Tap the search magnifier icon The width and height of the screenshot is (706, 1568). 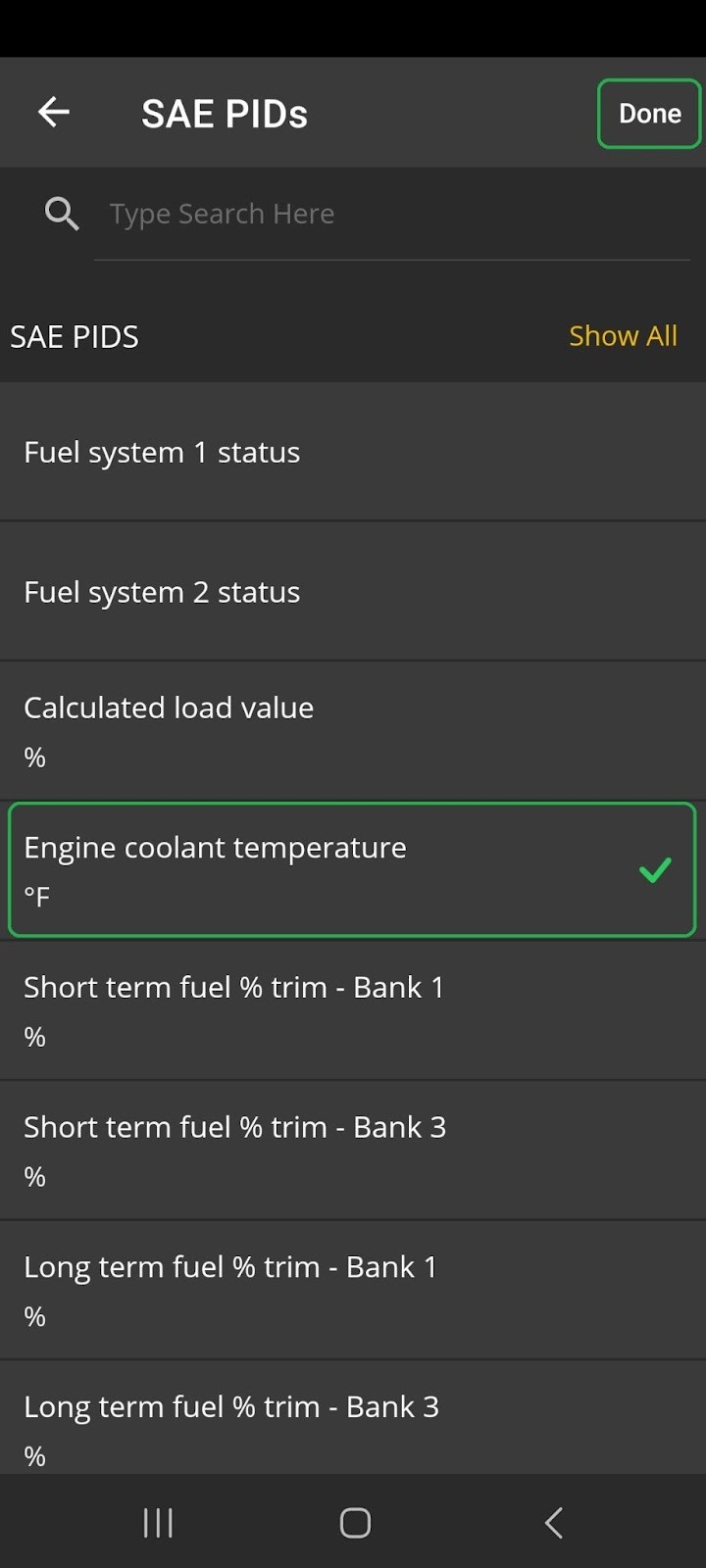[x=61, y=213]
